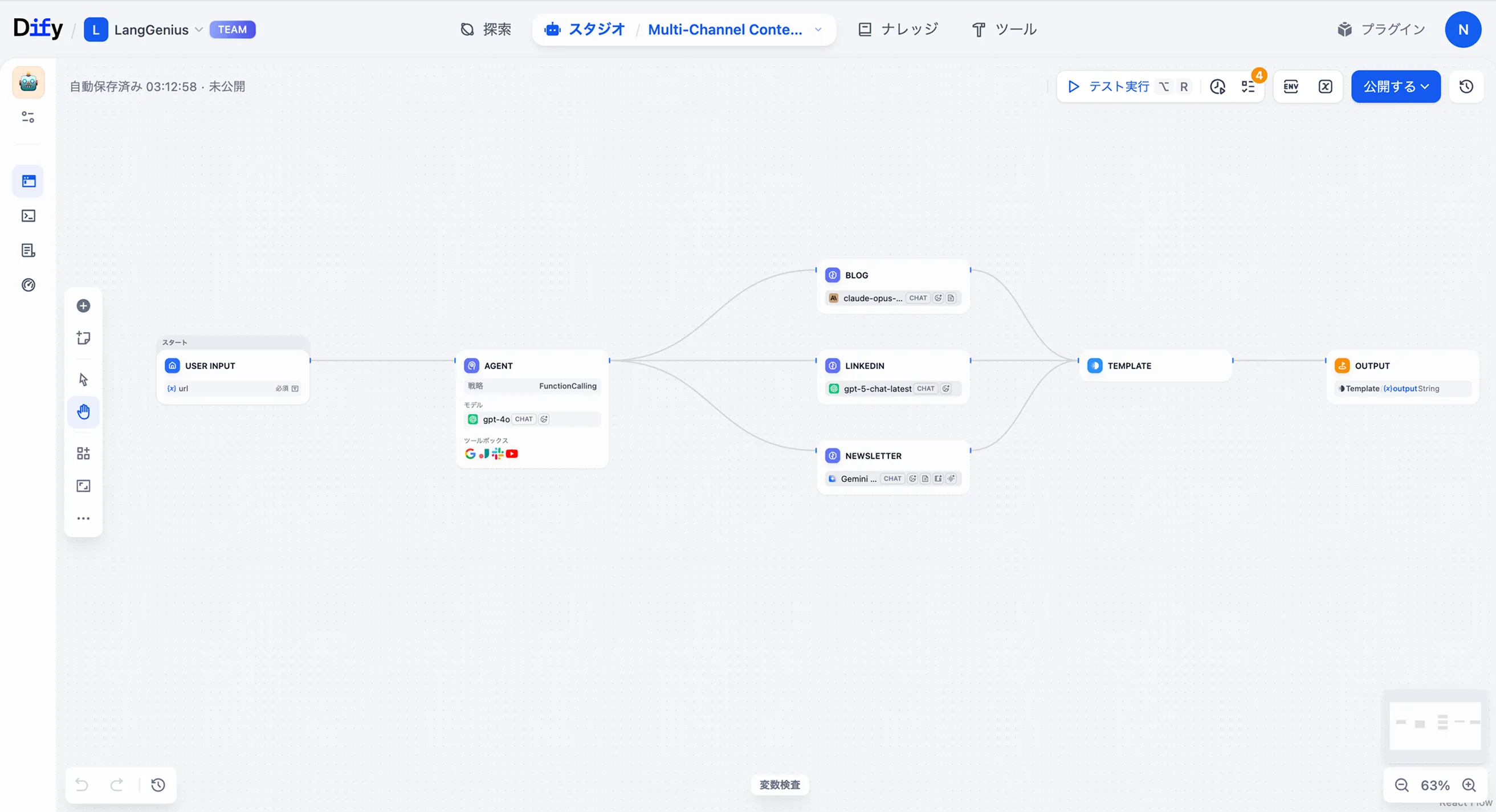Select the orchestrate workflow sidebar icon
The image size is (1496, 812).
click(x=28, y=181)
